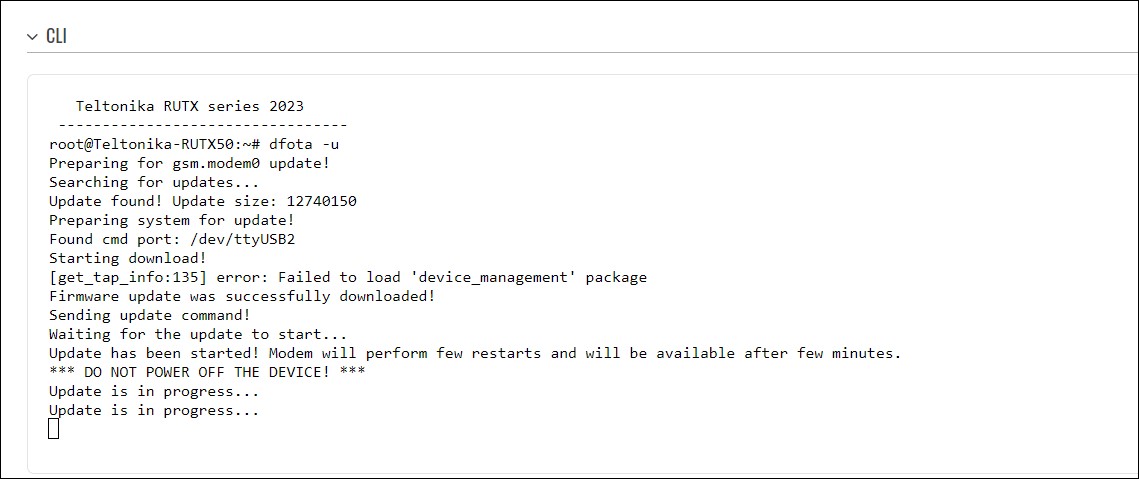Click the Teltonika RUTX series 2023 banner
1139x479 pixels.
click(190, 106)
